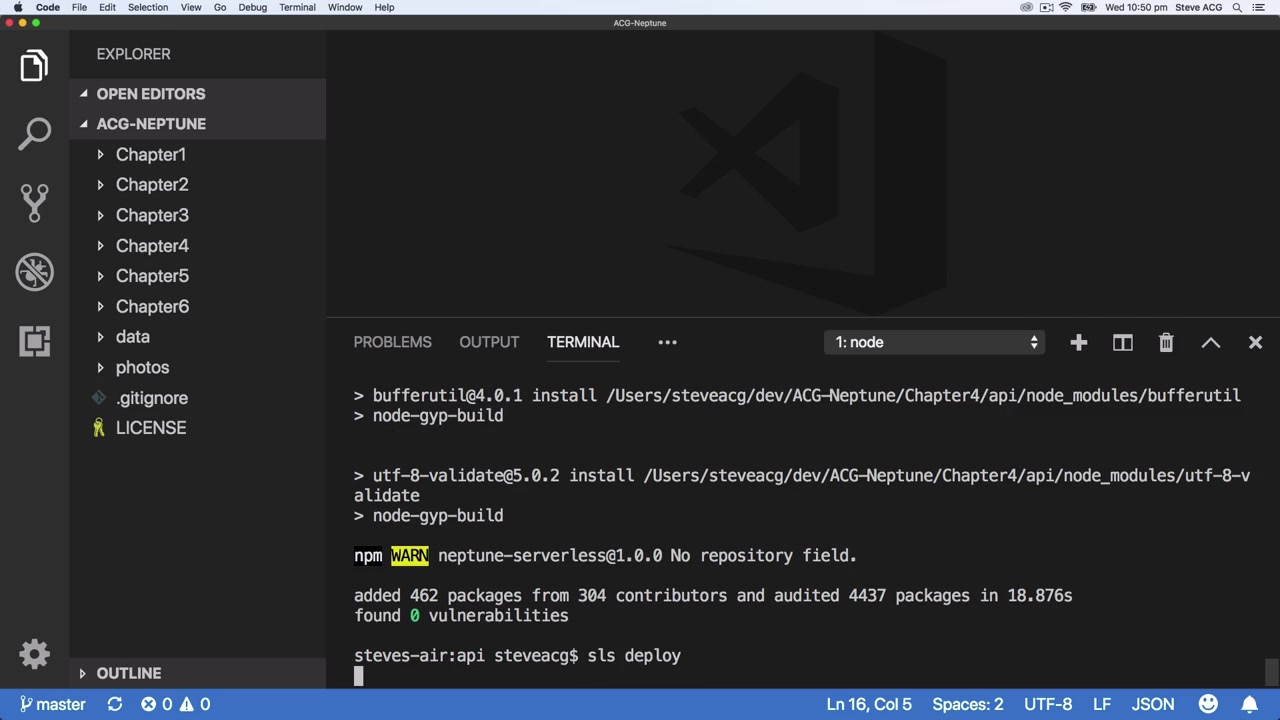Open the Window menu
This screenshot has width=1280, height=720.
345,7
